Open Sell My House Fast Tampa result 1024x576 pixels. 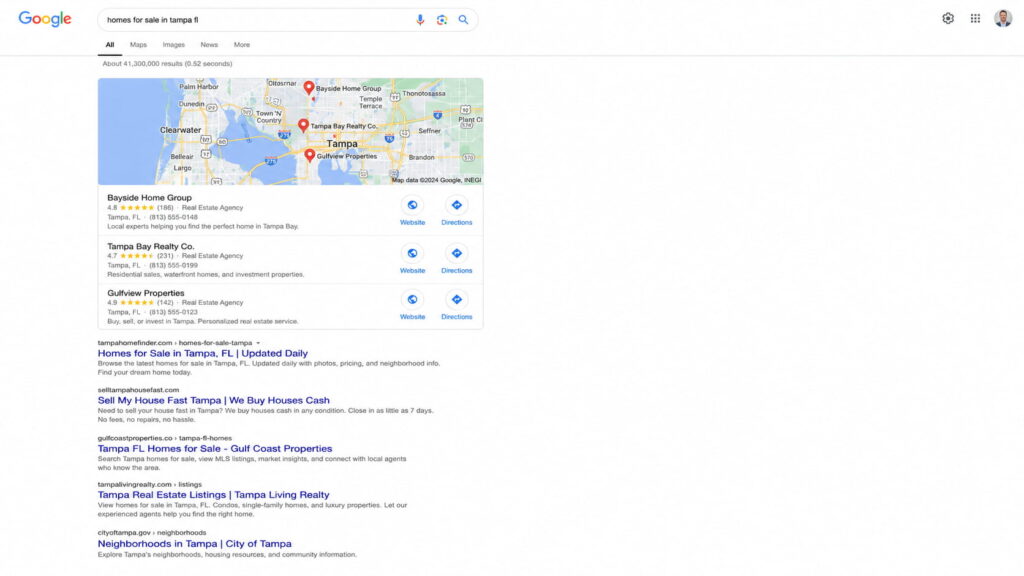click(214, 400)
